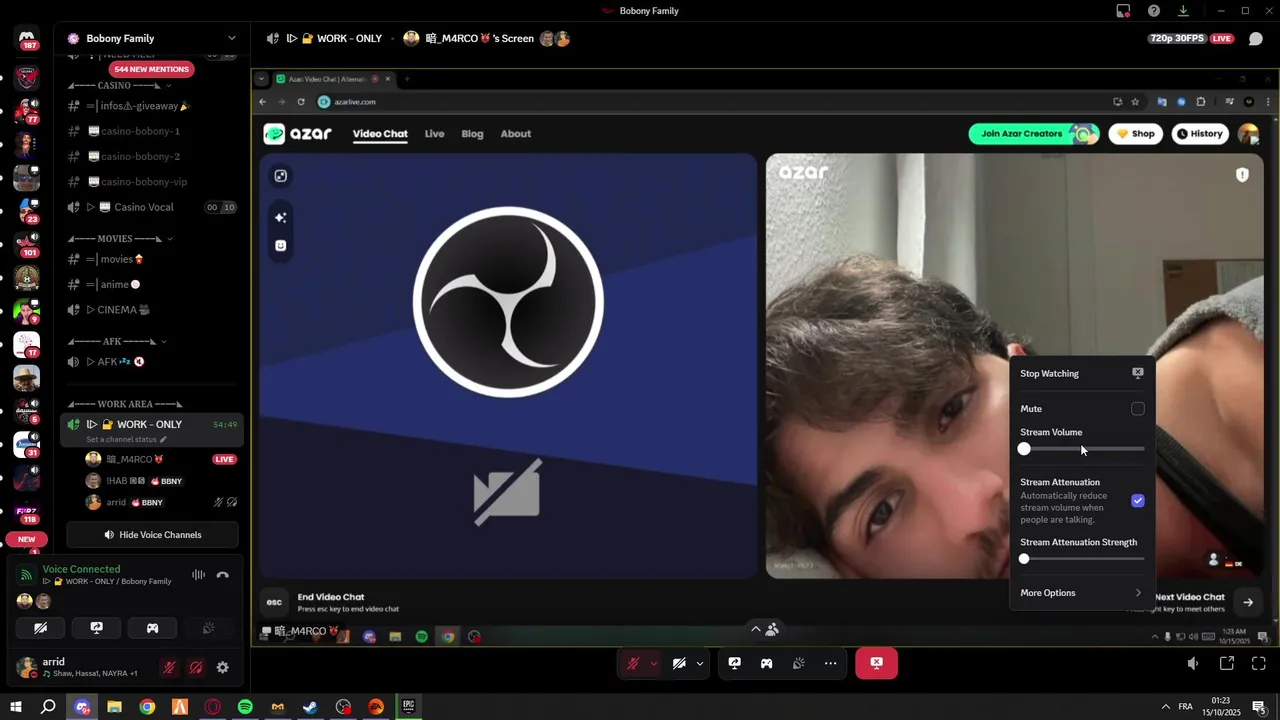Open Epic Games launcher from taskbar
The image size is (1280, 720).
[x=408, y=707]
